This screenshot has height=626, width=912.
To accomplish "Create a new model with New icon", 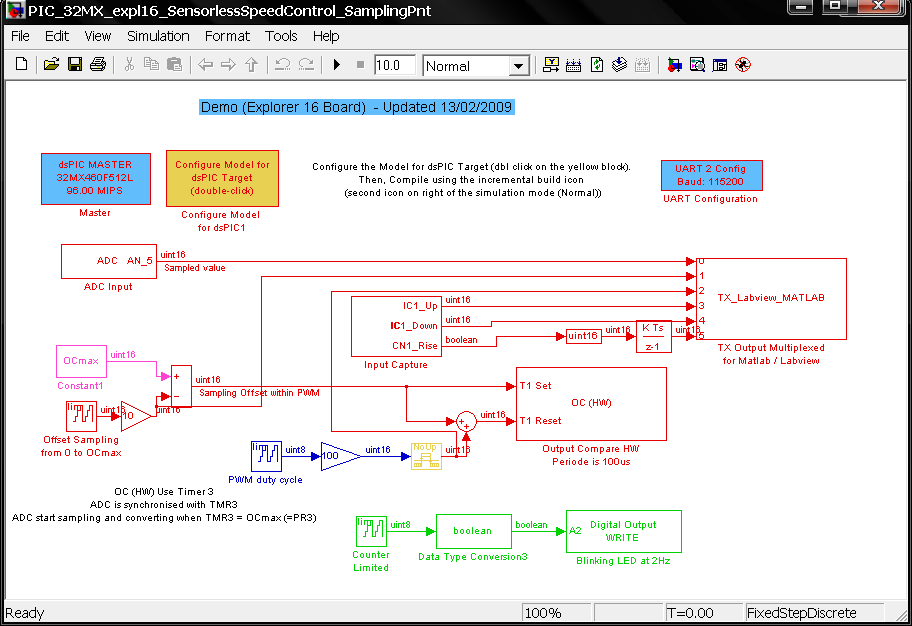I will click(22, 64).
